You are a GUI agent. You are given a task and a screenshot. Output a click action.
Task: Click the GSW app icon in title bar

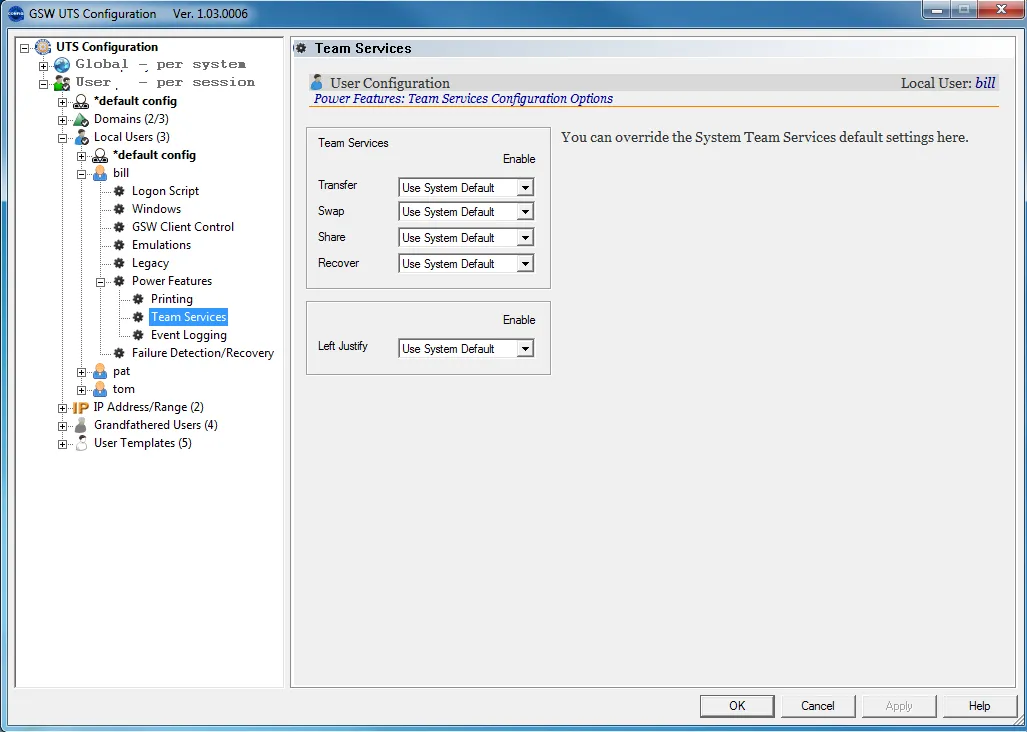point(16,13)
